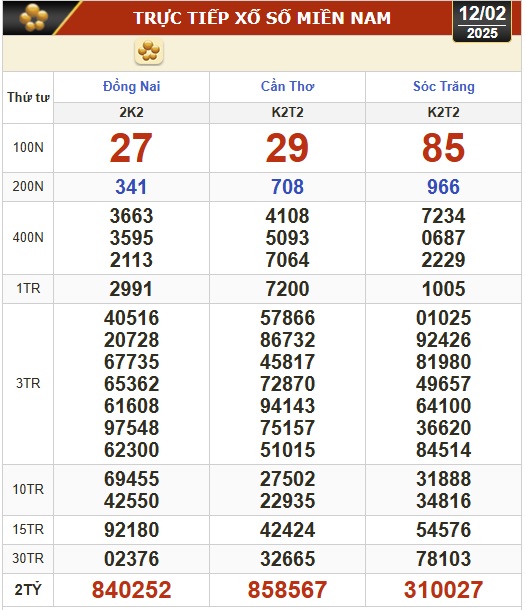Select ticket code K2T2 under Sóc Trăng
525x610 pixels.
pyautogui.click(x=444, y=112)
